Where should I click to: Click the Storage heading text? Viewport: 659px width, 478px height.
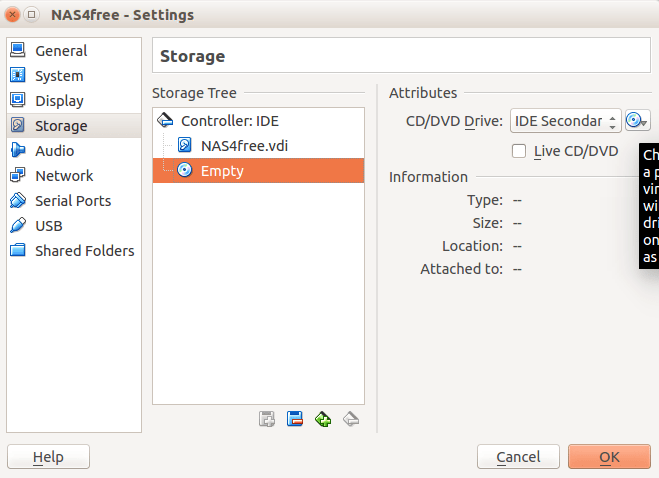tap(192, 56)
